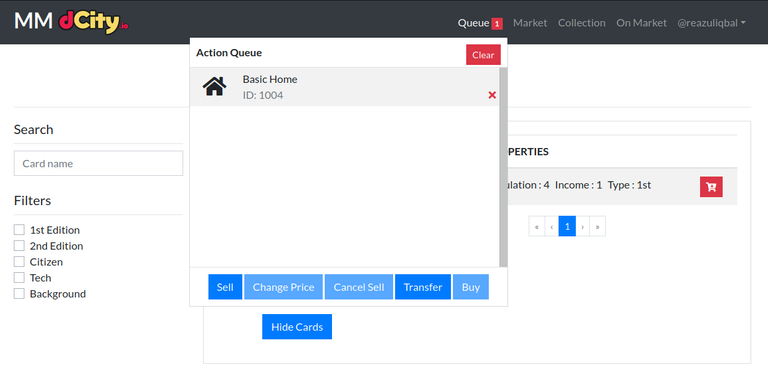The width and height of the screenshot is (768, 375).
Task: Click the Action Queue scrollbar
Action: click(503, 167)
